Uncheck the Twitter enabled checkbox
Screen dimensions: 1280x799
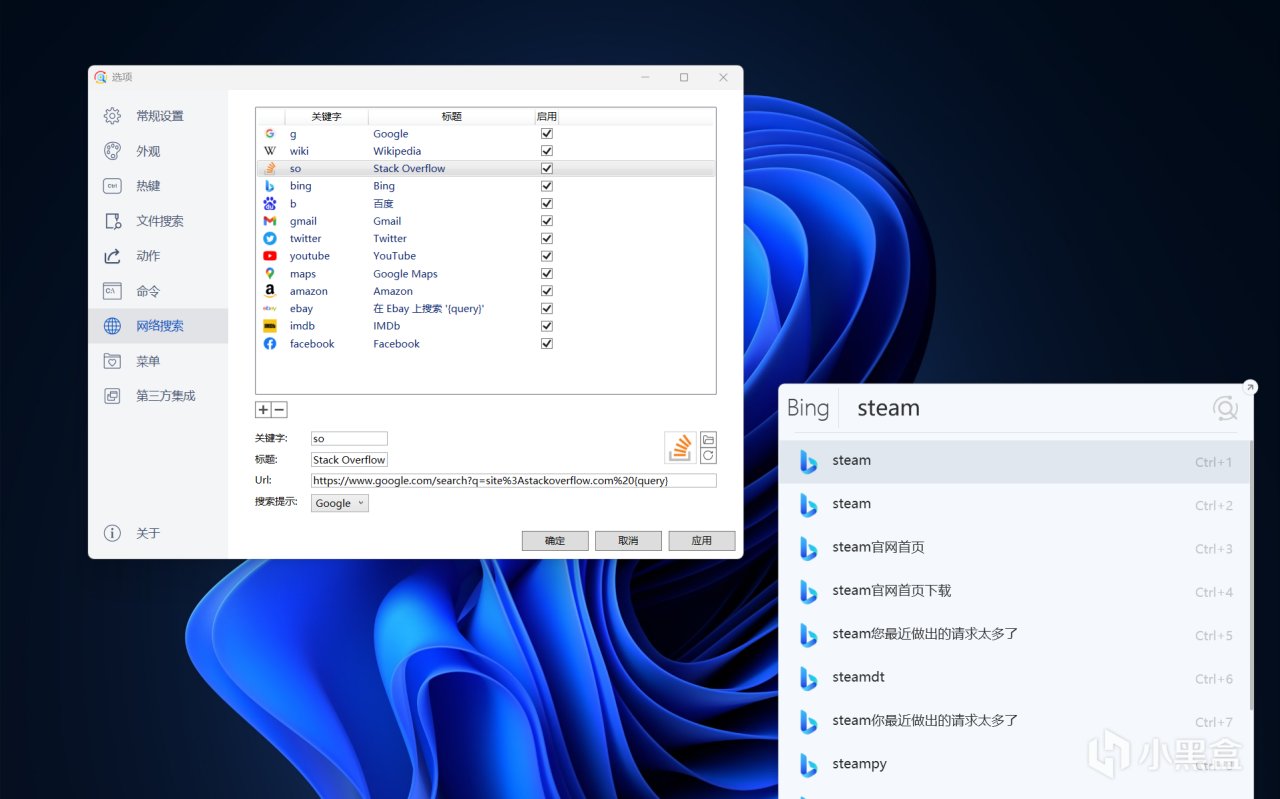(x=547, y=238)
